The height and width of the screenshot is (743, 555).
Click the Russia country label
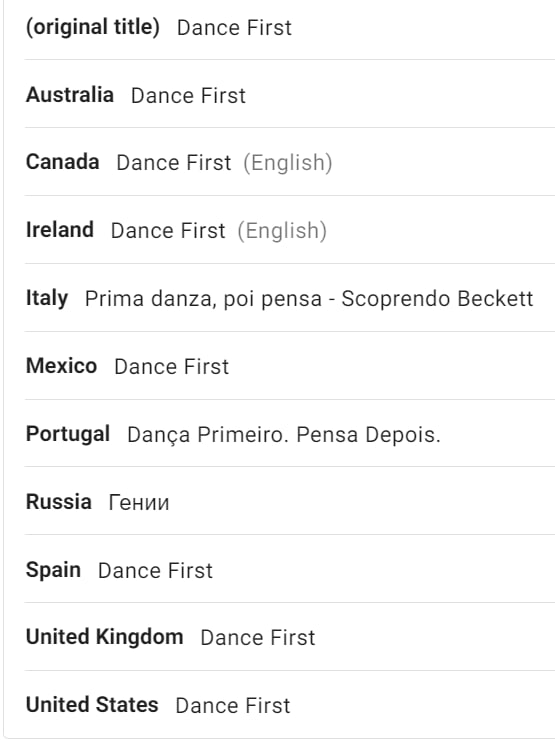[x=59, y=502]
